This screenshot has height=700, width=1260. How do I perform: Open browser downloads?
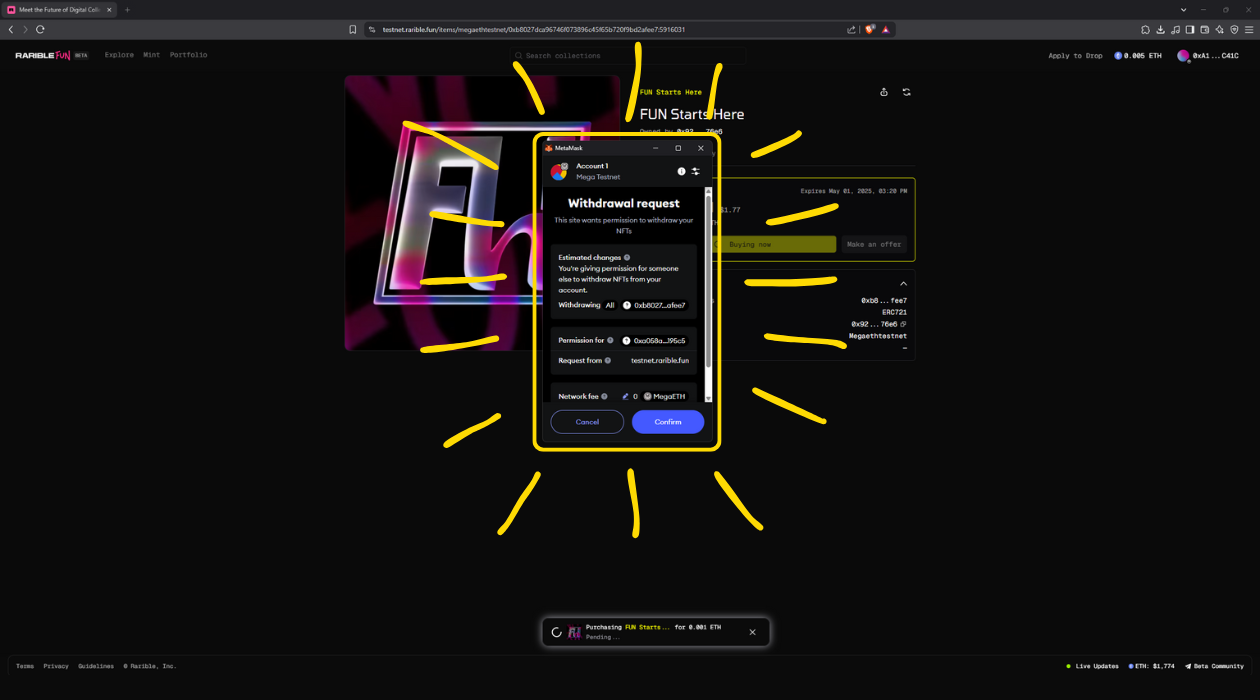[x=1160, y=29]
